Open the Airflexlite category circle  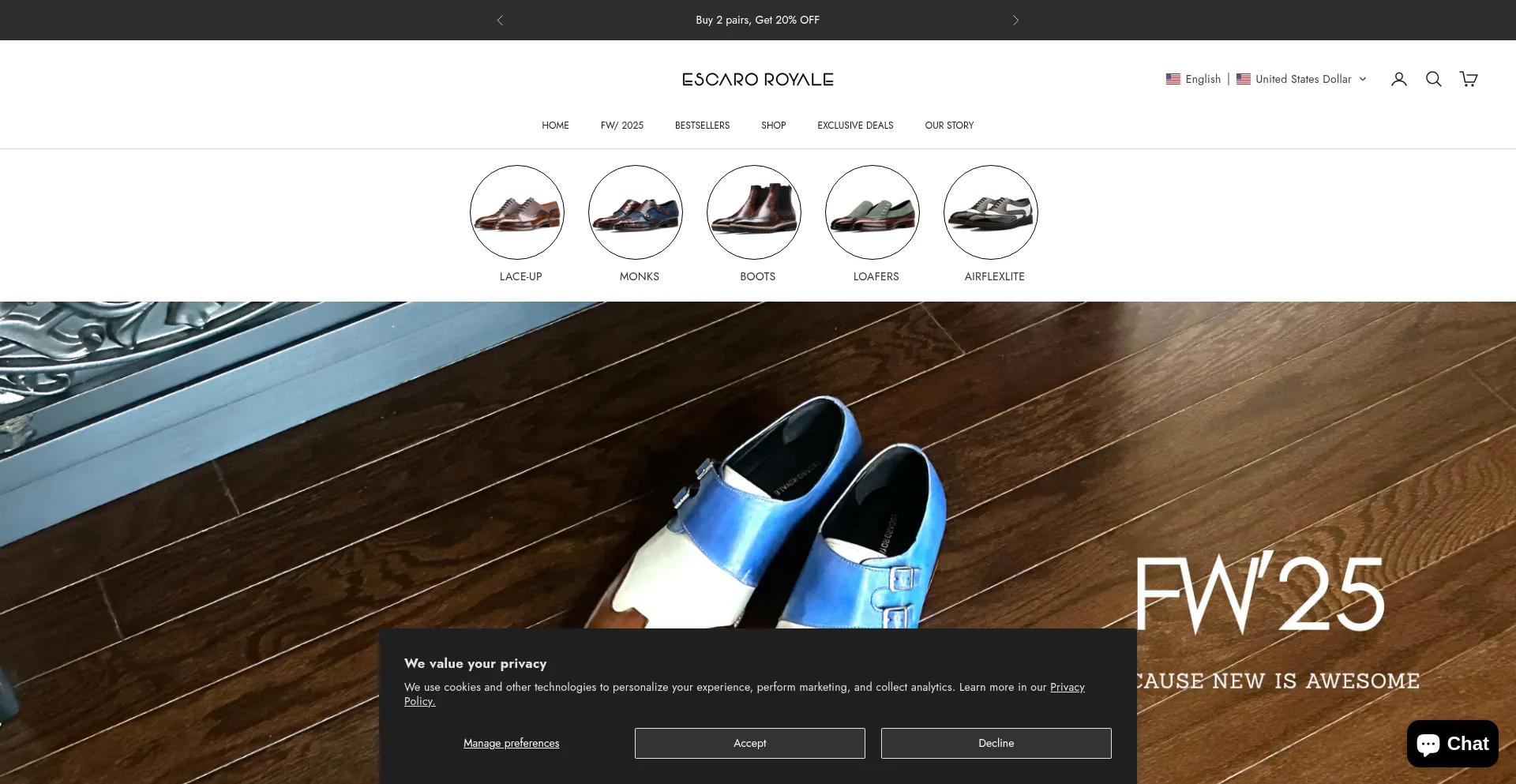(991, 212)
